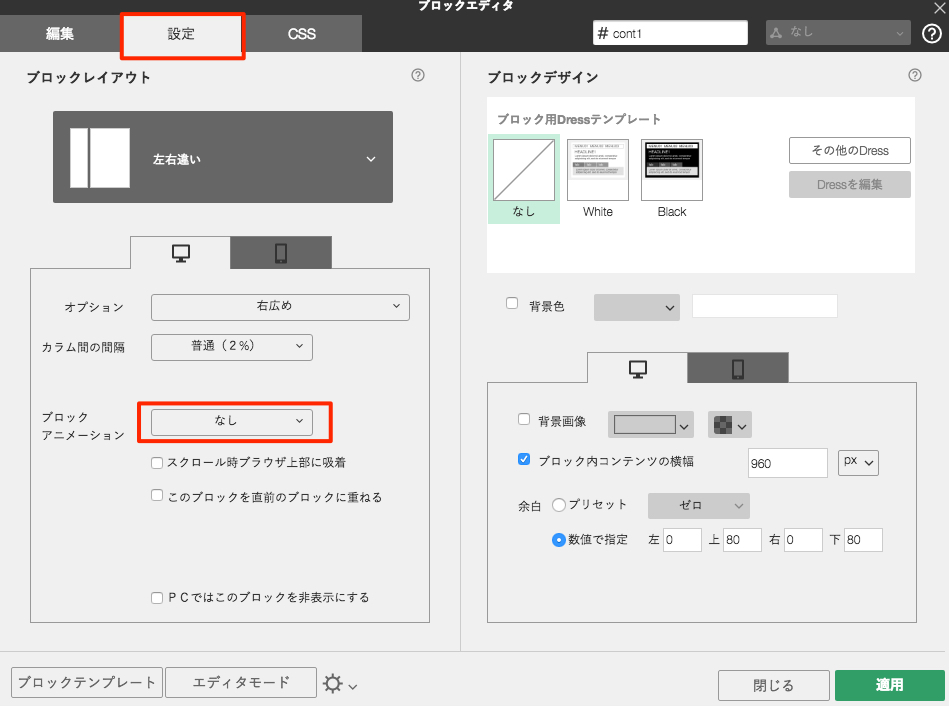
Task: Click the Dressを編集 button
Action: click(x=850, y=185)
